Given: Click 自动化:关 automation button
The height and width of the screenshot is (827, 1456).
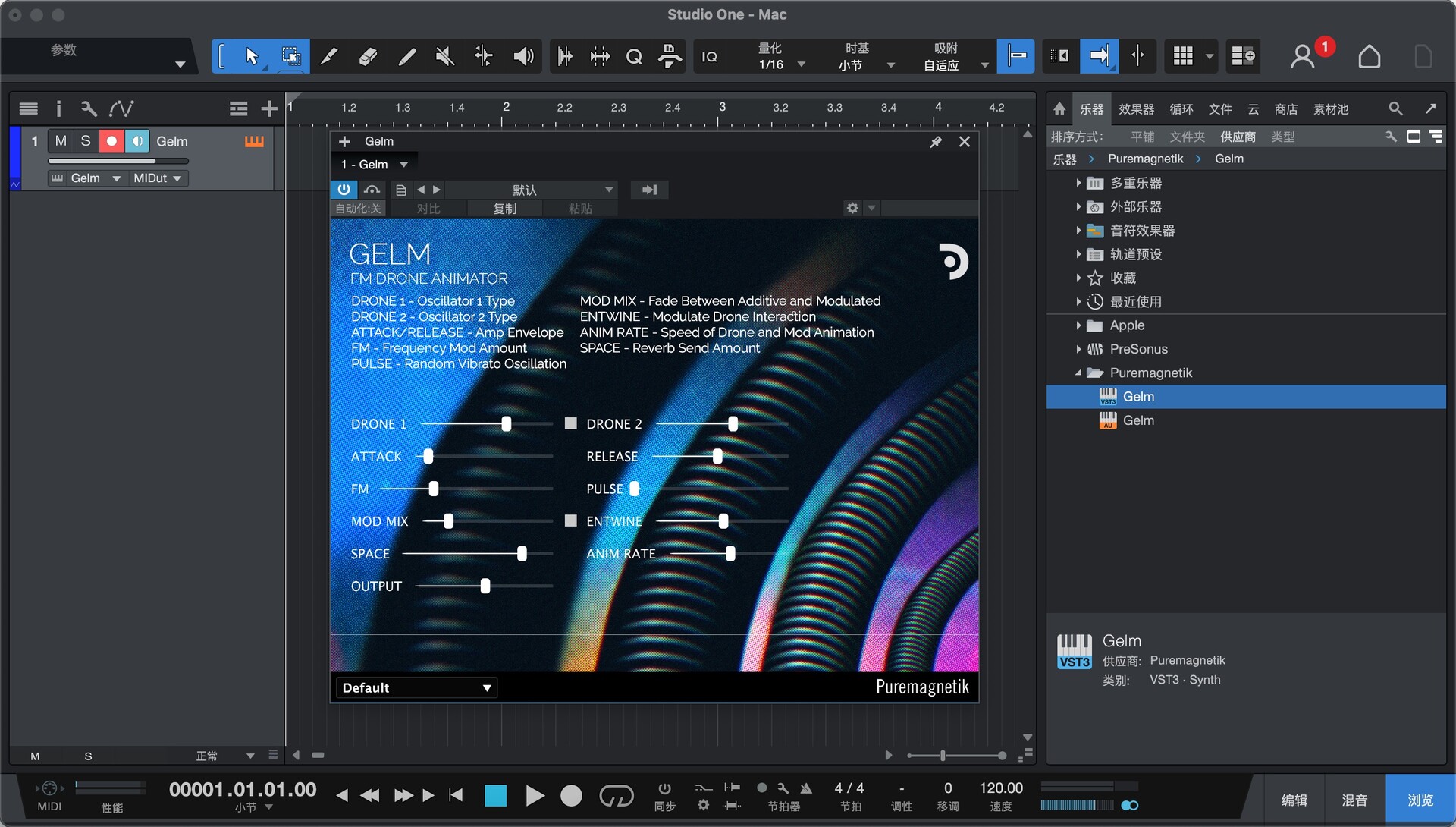Looking at the screenshot, I should [358, 209].
